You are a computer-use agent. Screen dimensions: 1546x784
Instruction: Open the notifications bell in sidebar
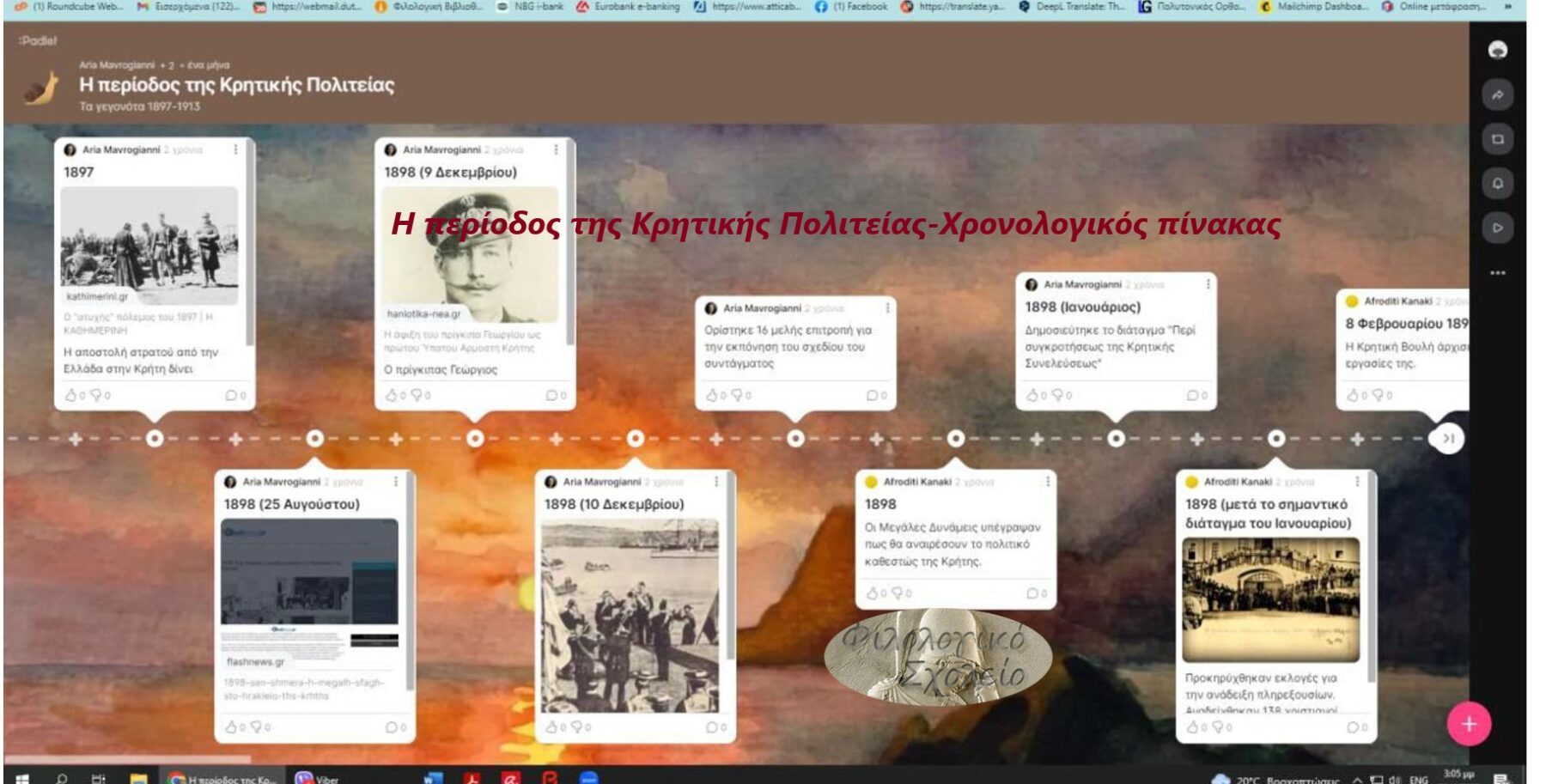1497,184
